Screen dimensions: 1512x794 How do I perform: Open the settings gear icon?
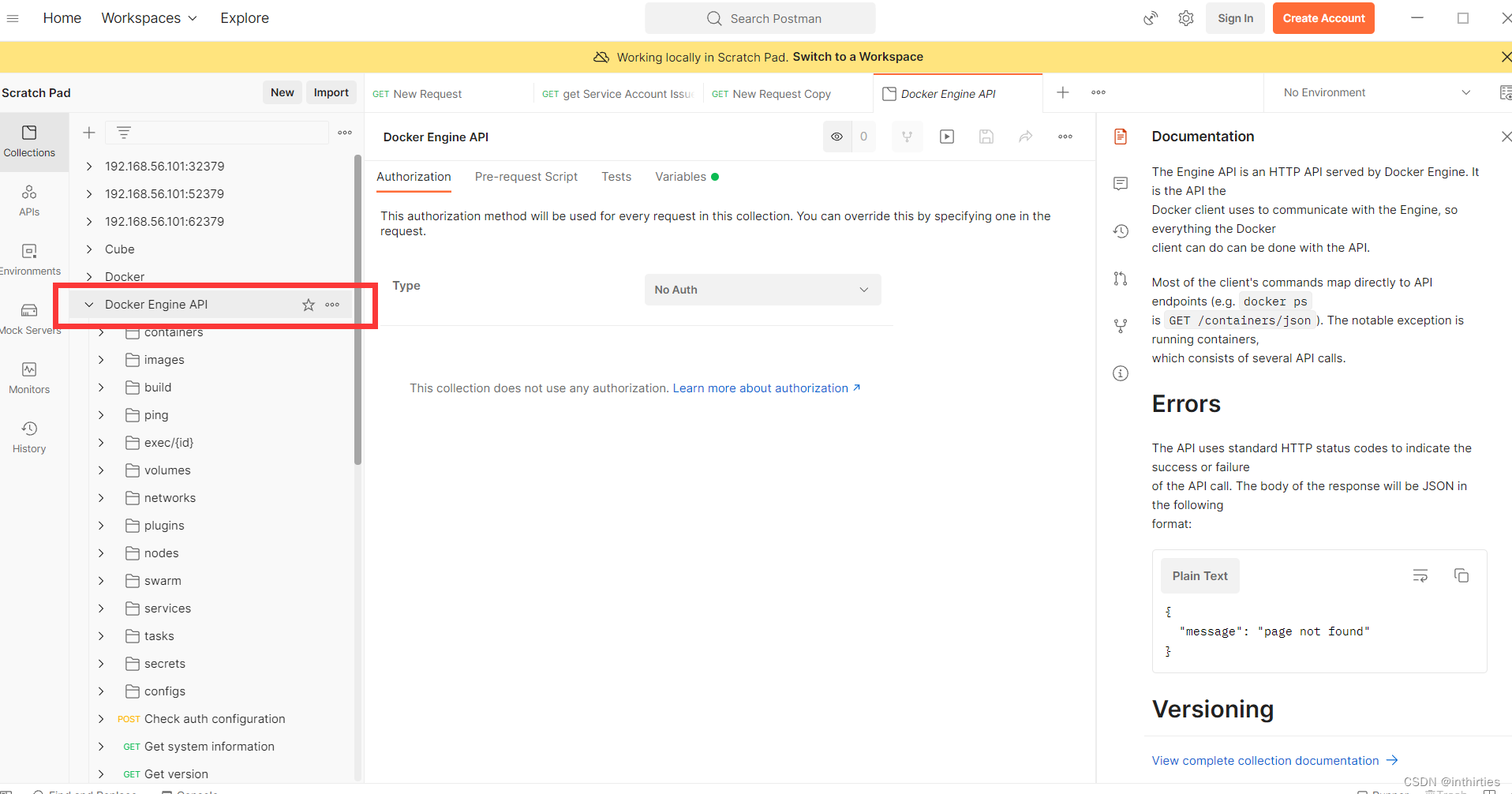pos(1186,18)
